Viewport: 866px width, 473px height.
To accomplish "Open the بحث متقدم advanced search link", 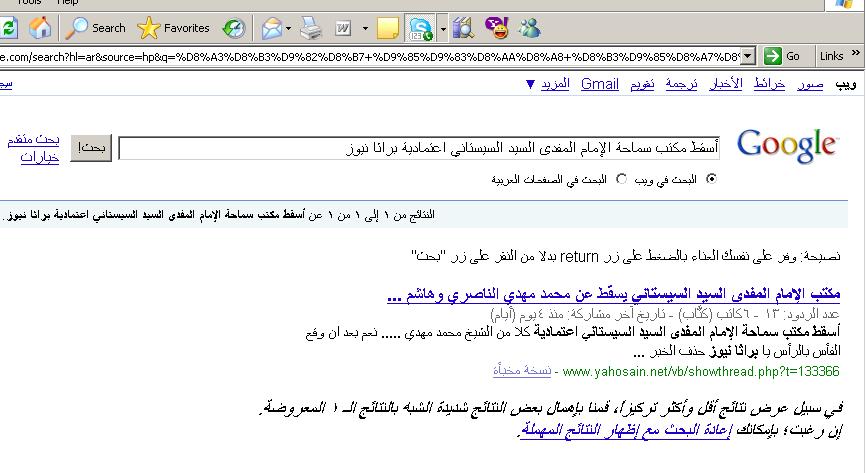I will point(33,139).
